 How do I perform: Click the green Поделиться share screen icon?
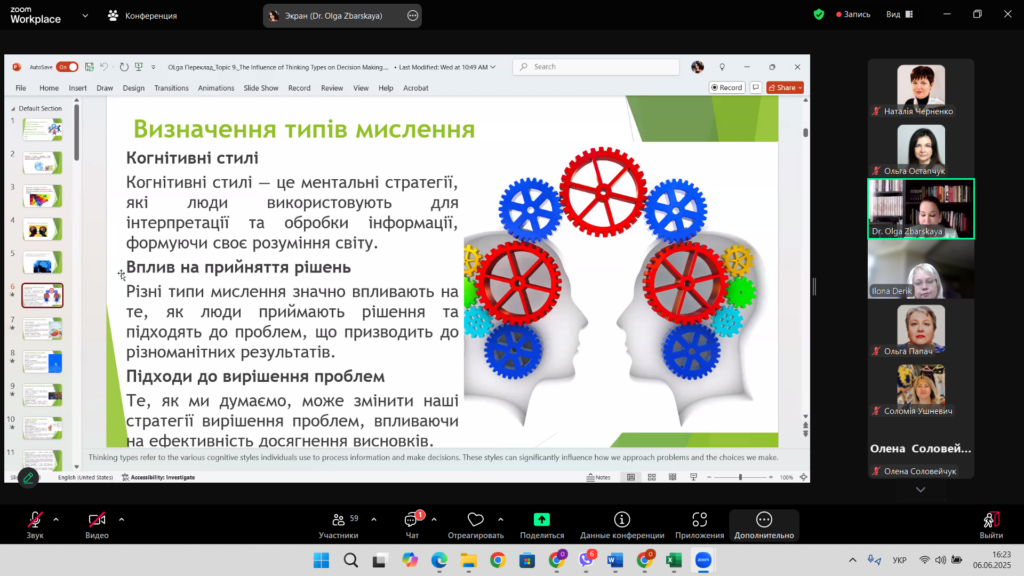[541, 519]
